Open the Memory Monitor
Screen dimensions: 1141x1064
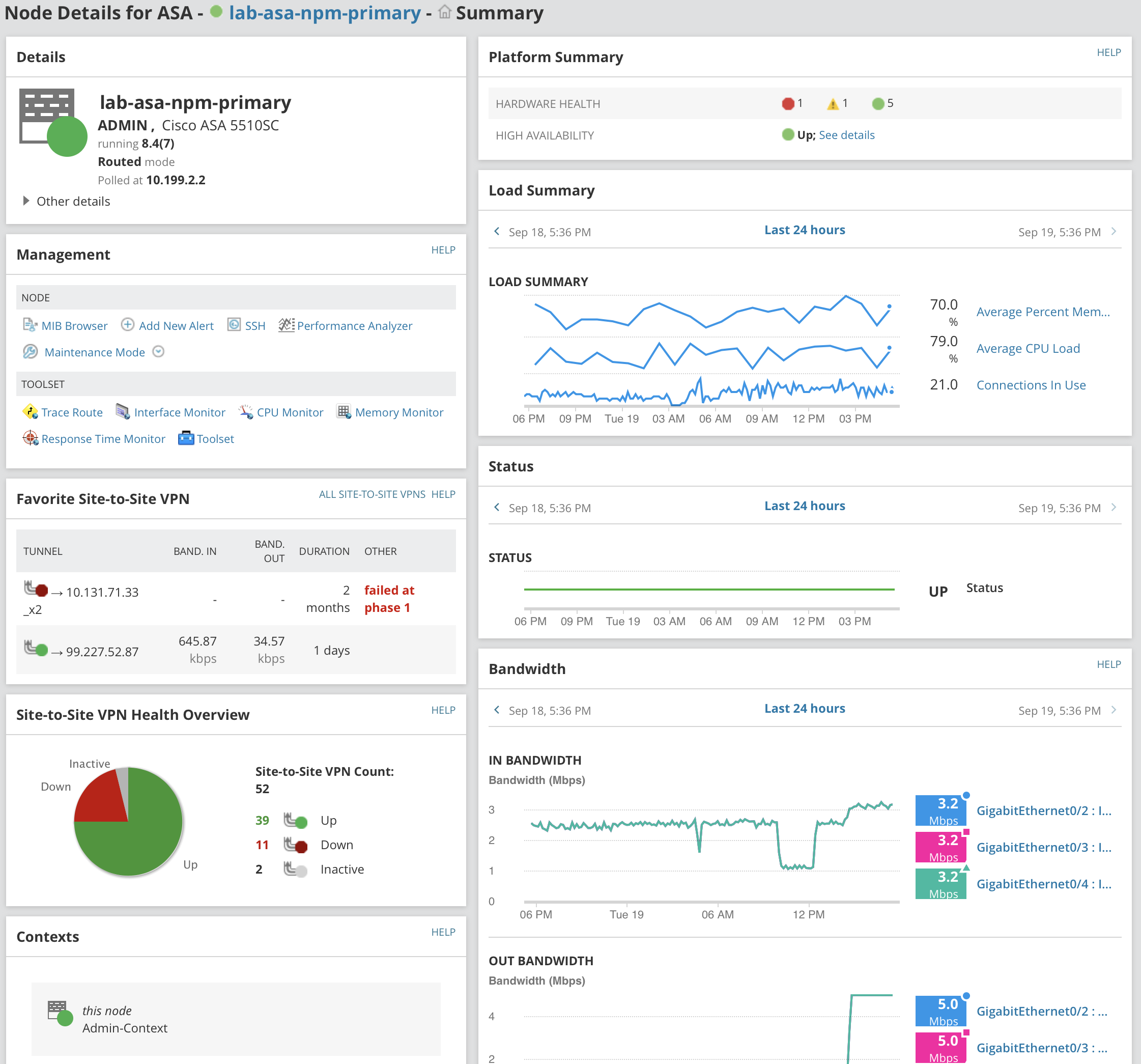tap(399, 412)
